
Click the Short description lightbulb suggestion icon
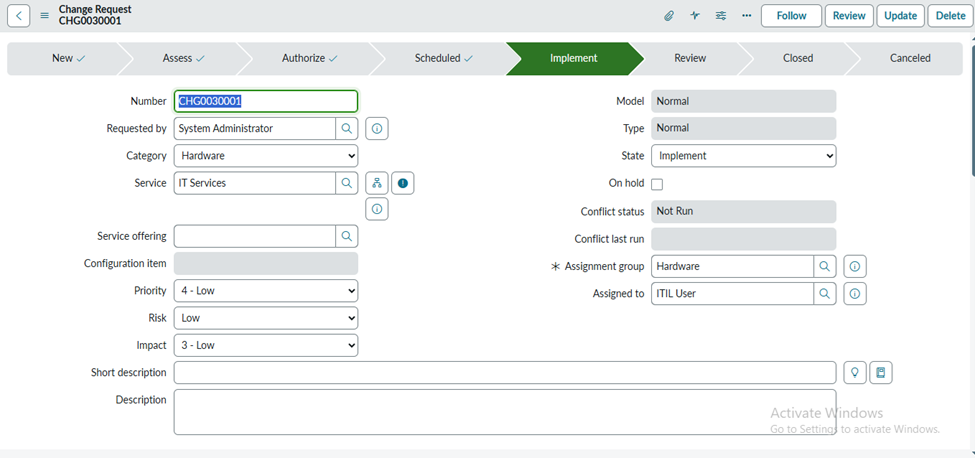click(855, 373)
